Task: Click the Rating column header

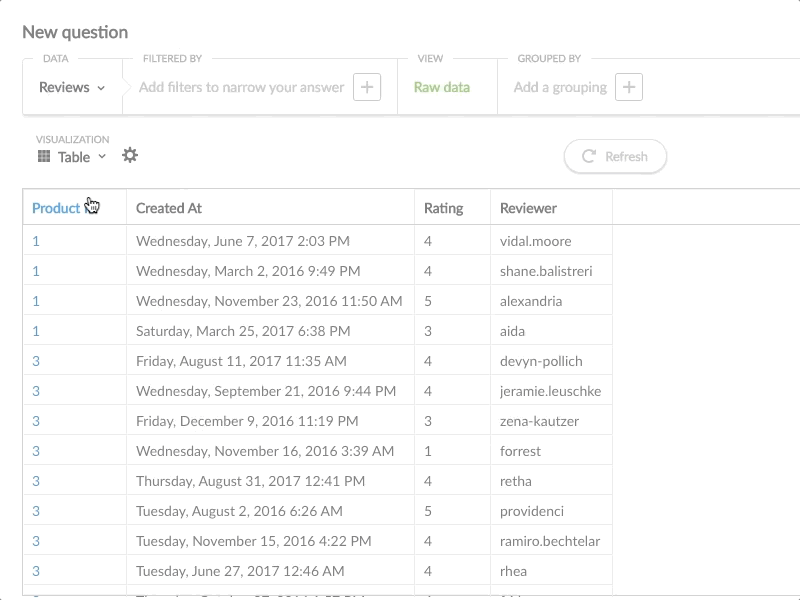Action: [443, 208]
